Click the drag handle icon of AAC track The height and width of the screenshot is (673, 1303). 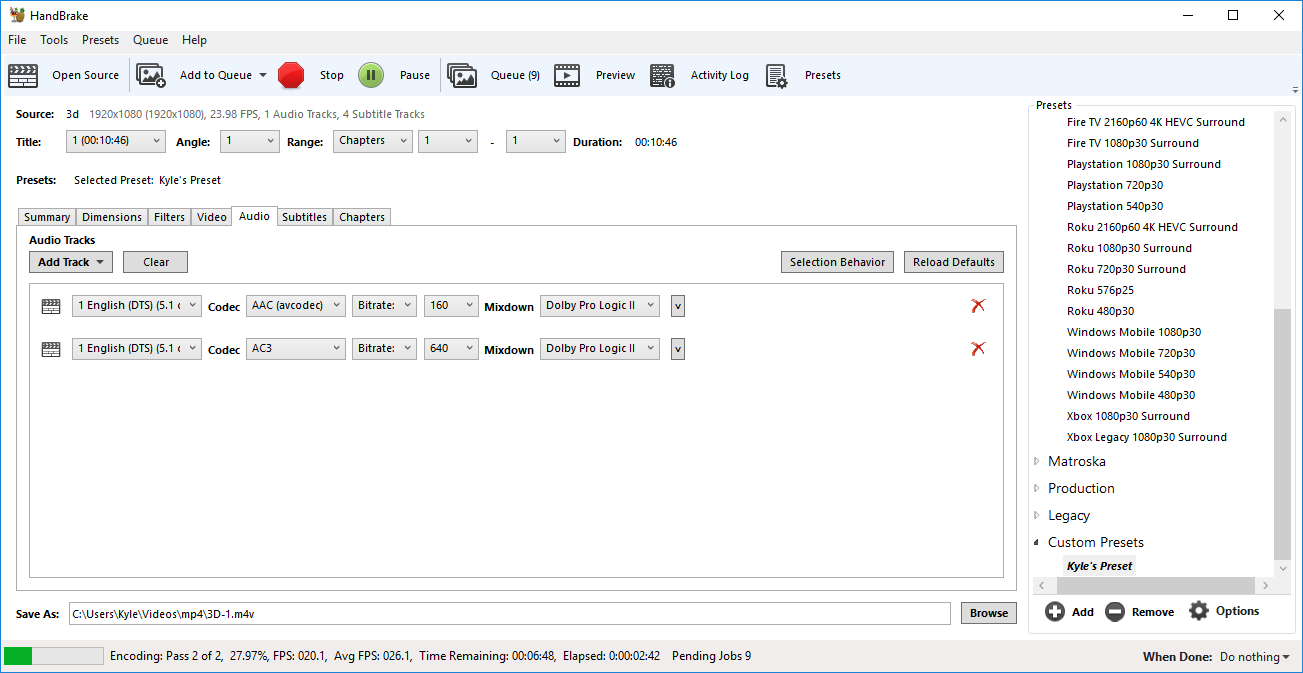point(51,307)
